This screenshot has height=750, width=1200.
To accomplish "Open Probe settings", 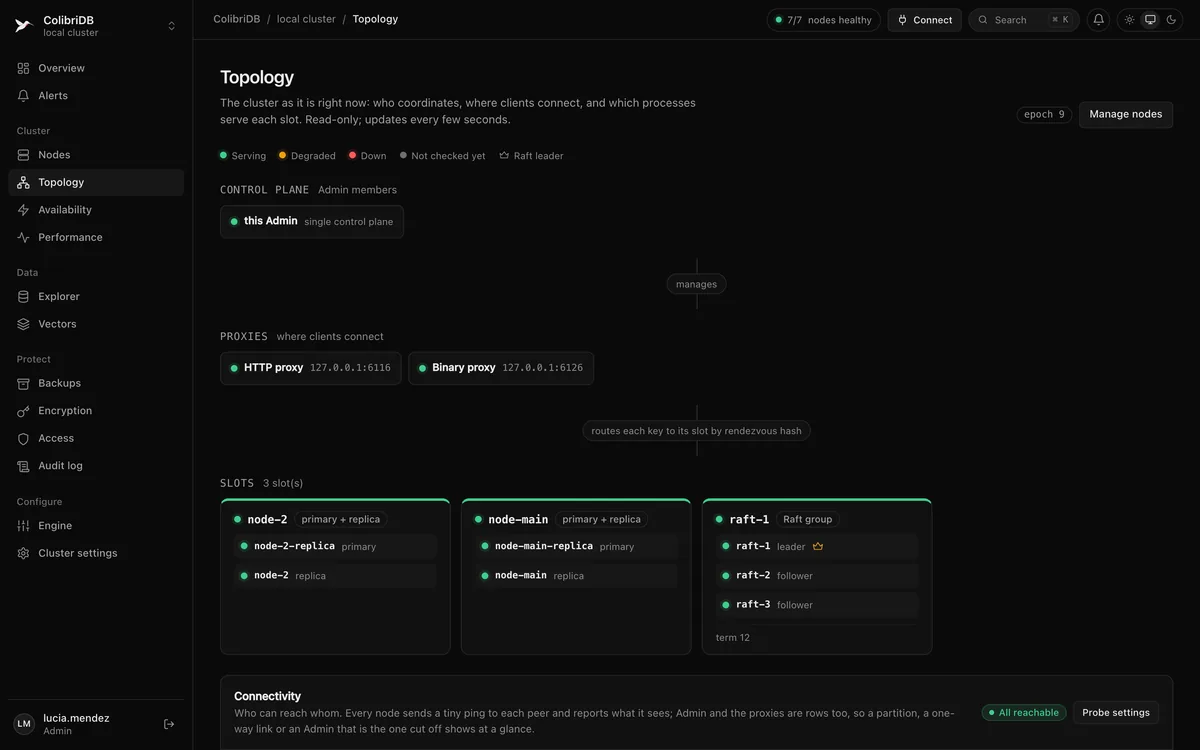I will [1115, 713].
